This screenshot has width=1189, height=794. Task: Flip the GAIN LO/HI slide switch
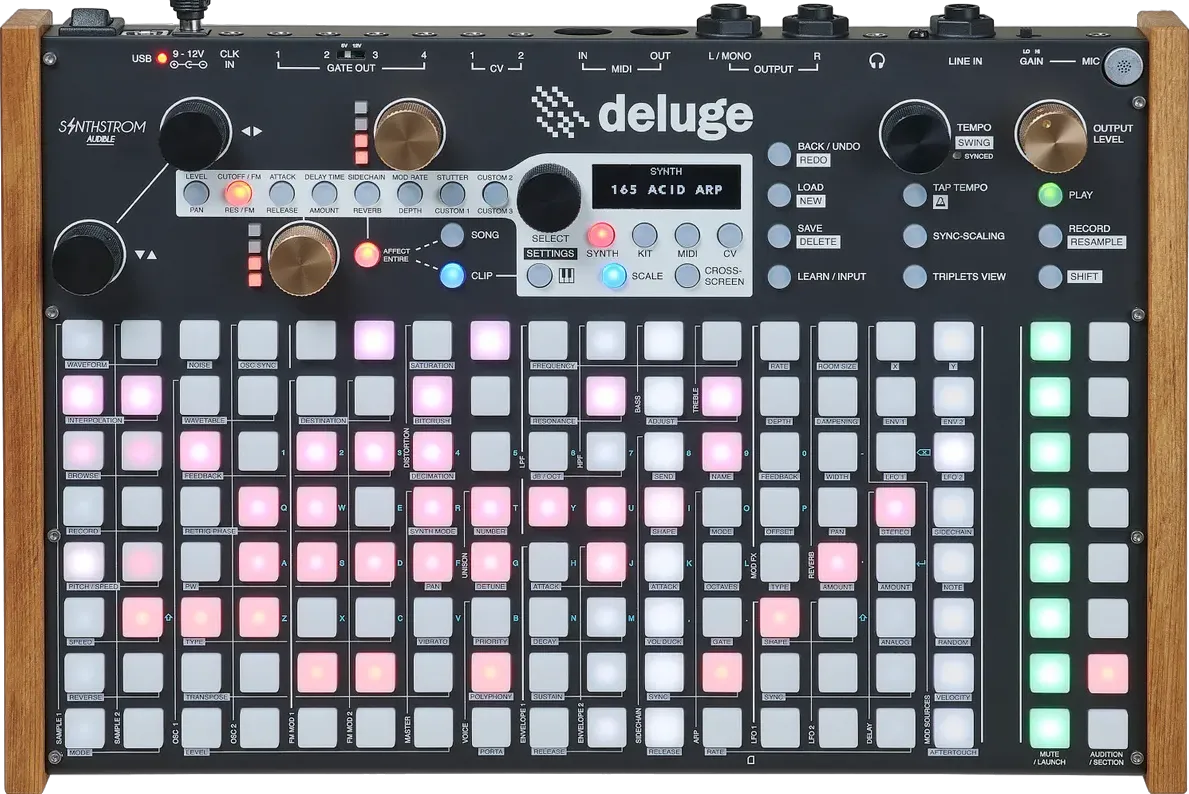(1026, 34)
